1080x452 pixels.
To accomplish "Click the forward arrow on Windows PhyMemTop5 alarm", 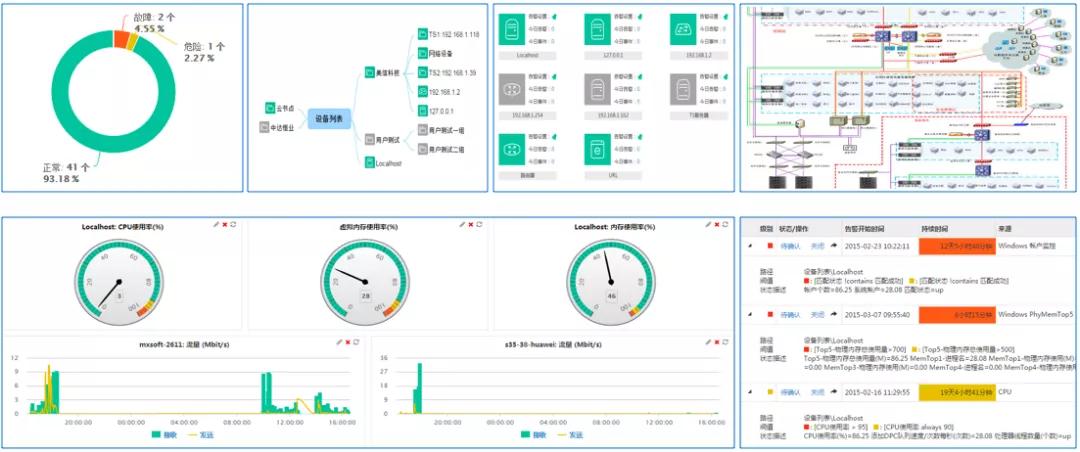I will point(834,314).
